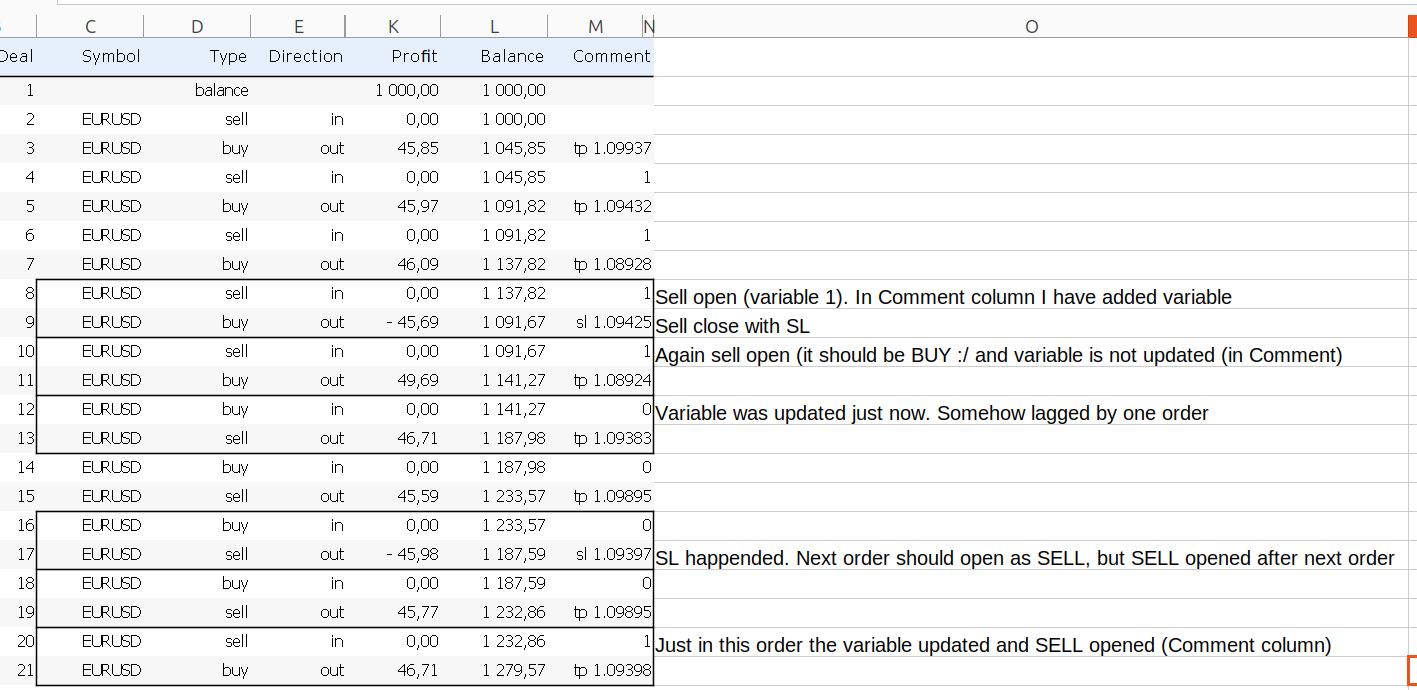Select note 'Sell close with SL'

pos(732,326)
